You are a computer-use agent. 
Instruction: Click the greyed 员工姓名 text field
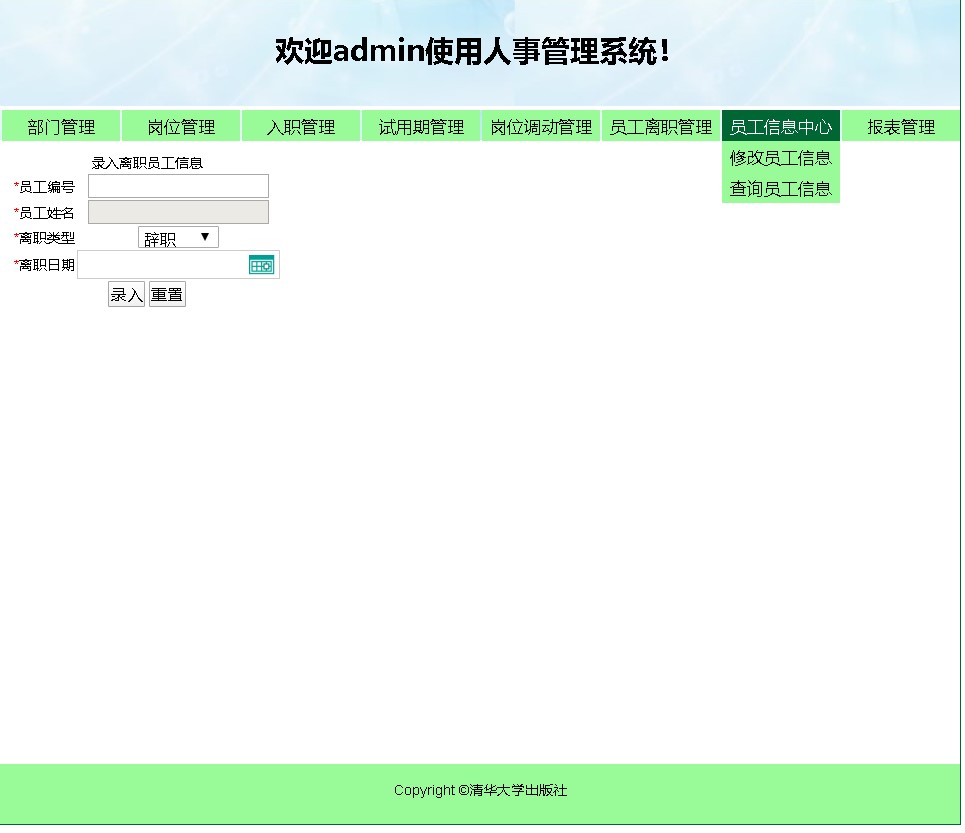click(x=178, y=212)
